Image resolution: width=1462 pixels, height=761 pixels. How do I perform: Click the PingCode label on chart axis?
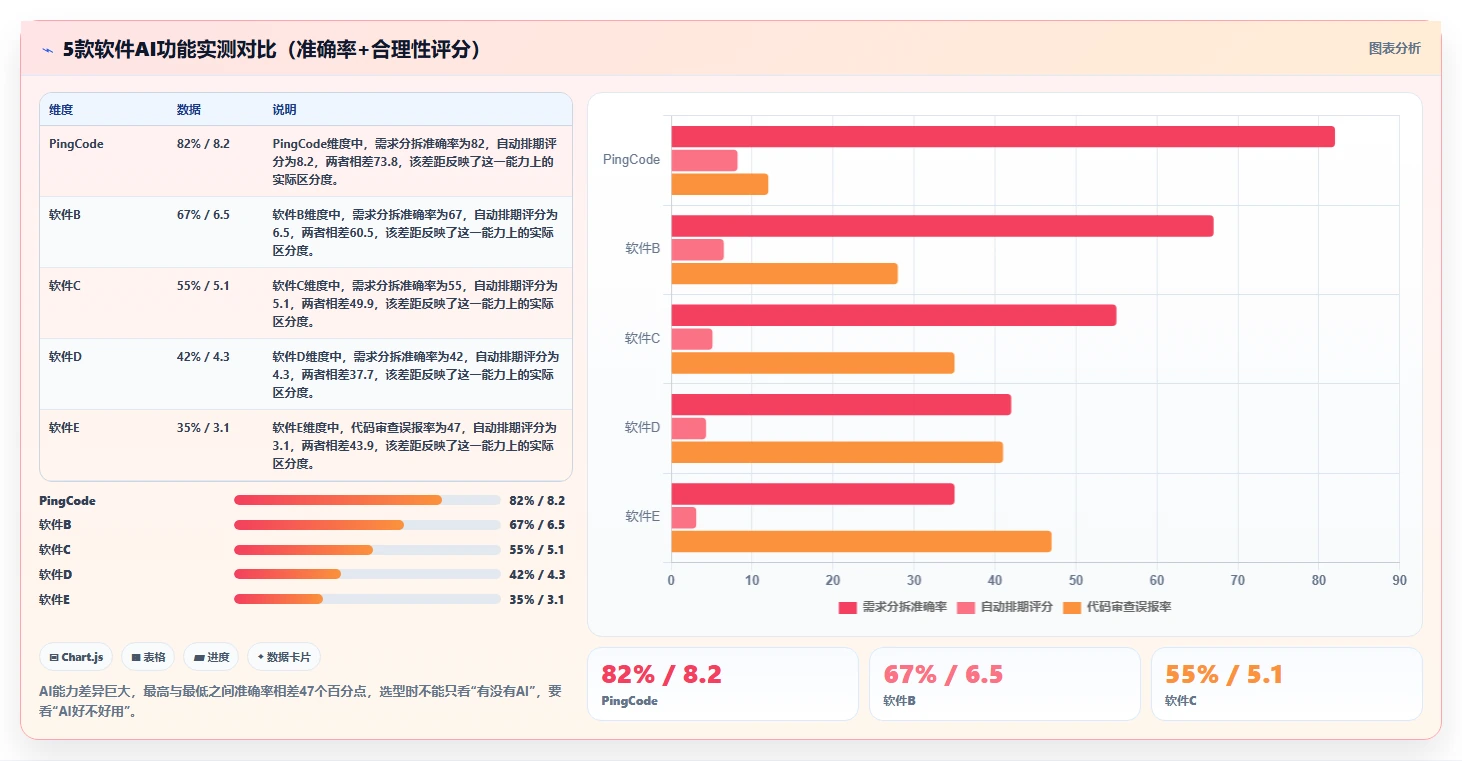631,160
